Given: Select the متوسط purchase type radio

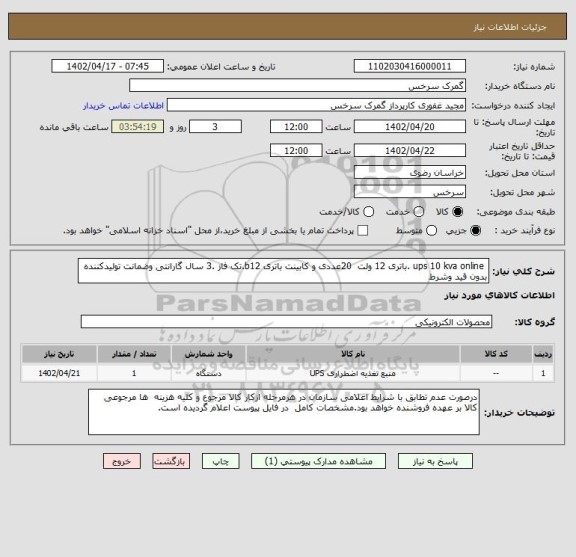Looking at the screenshot, I should (x=431, y=231).
